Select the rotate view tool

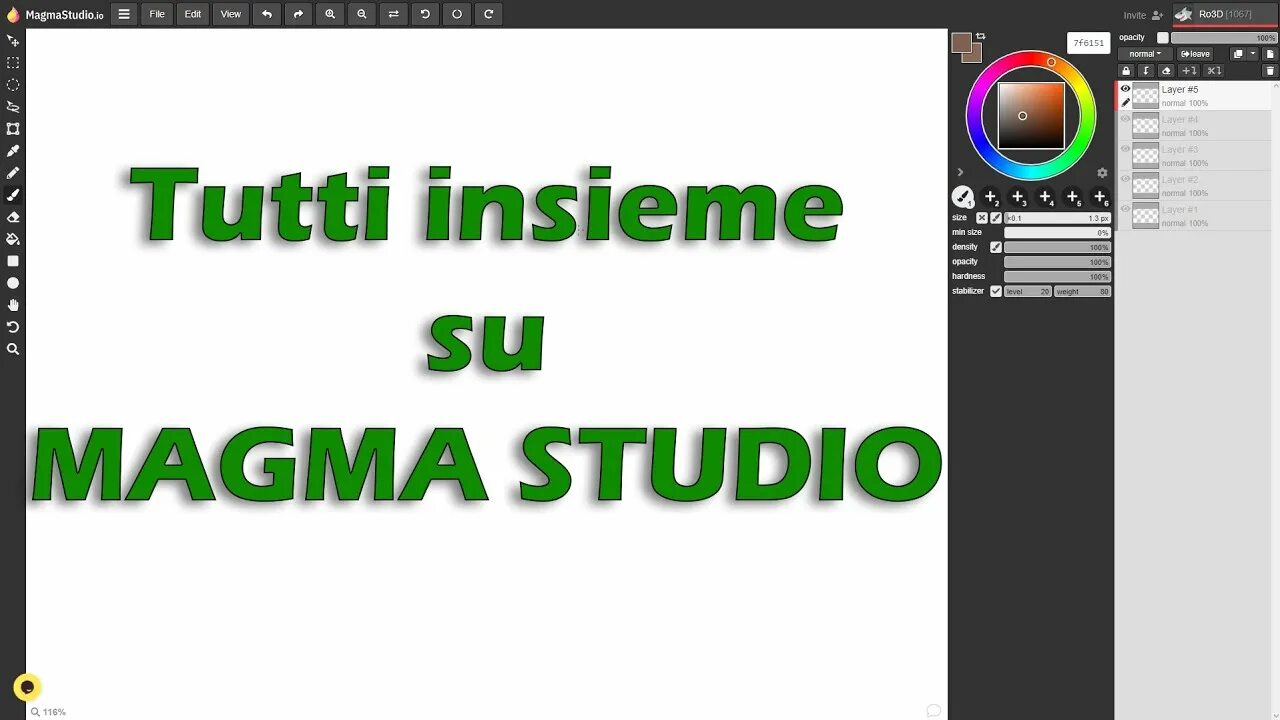click(x=13, y=327)
